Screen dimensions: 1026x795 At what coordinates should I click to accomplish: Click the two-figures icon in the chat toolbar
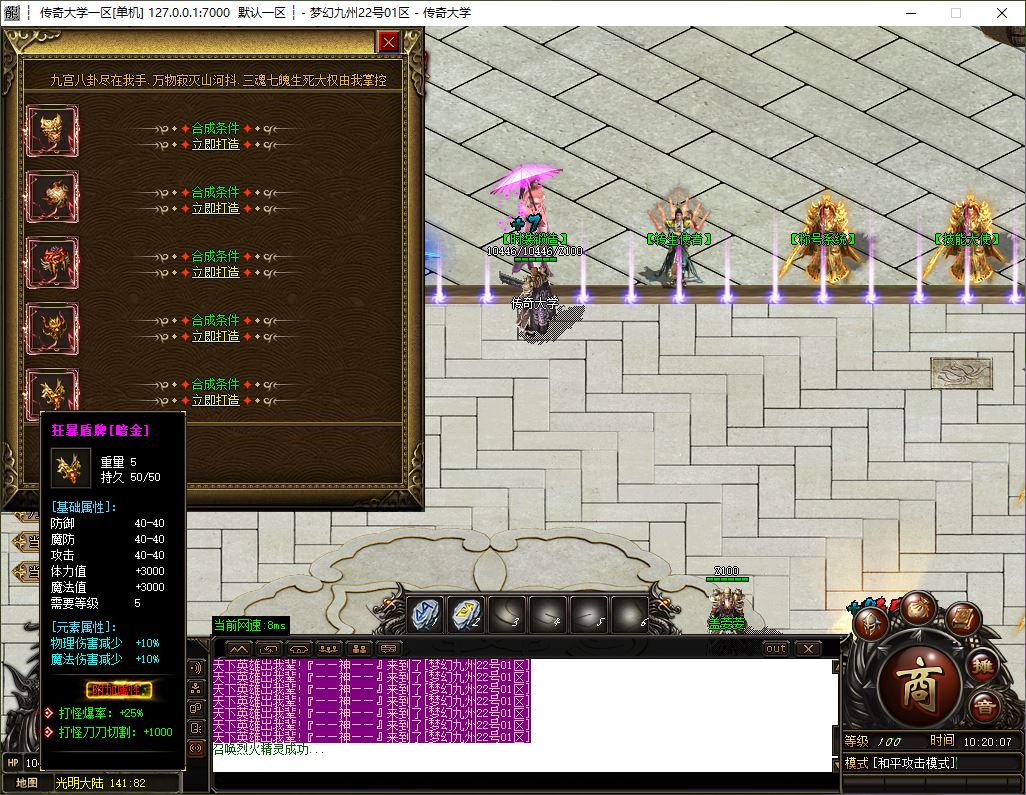[x=359, y=648]
